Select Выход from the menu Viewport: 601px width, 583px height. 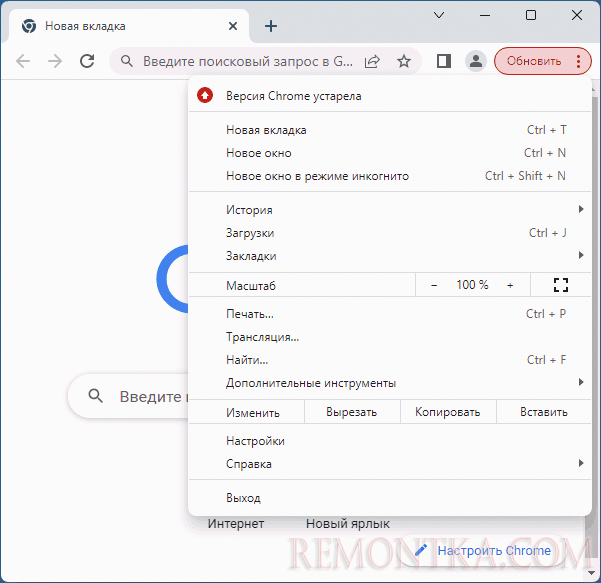(390, 498)
